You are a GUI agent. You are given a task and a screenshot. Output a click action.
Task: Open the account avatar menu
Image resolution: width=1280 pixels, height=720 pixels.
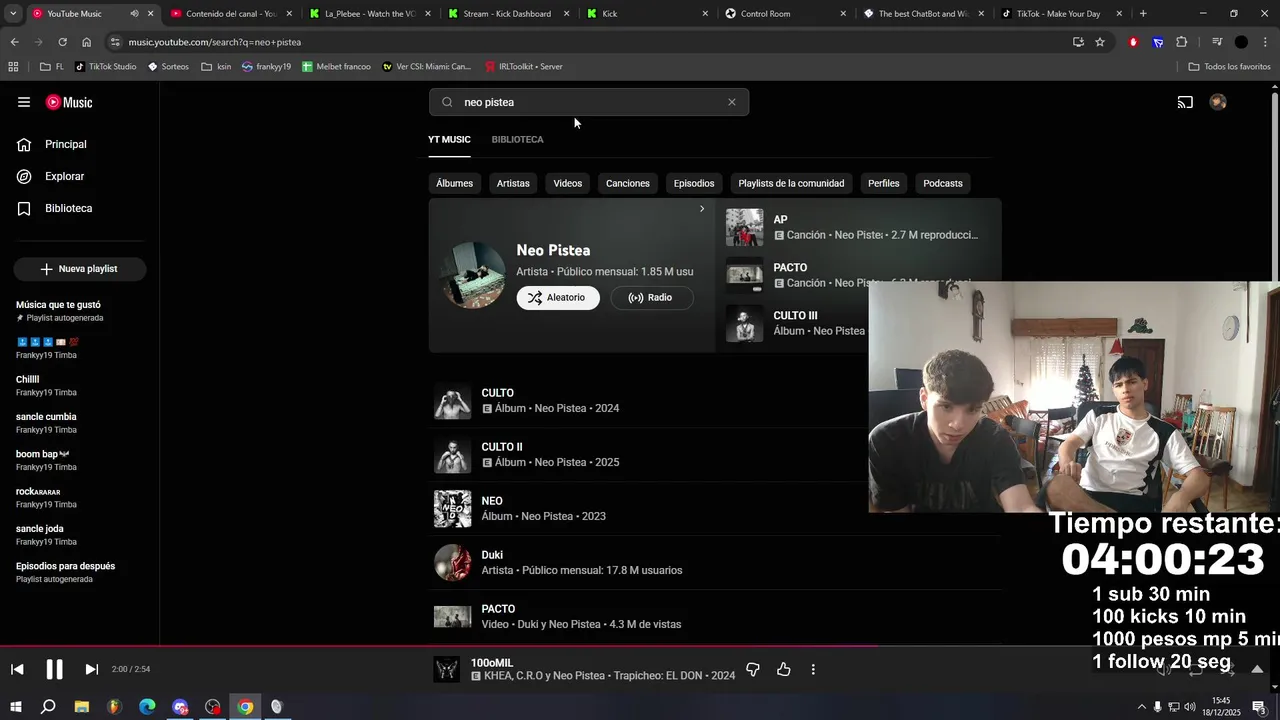pos(1218,102)
